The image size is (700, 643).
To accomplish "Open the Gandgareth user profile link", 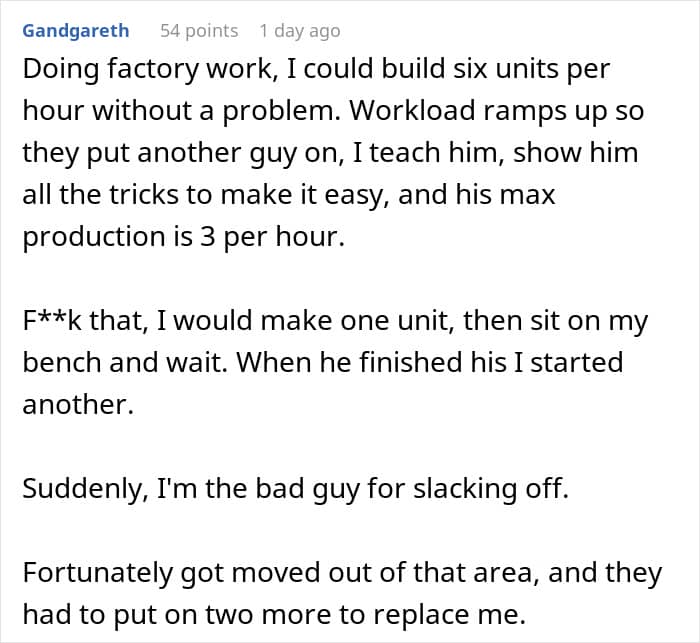I will pyautogui.click(x=76, y=31).
